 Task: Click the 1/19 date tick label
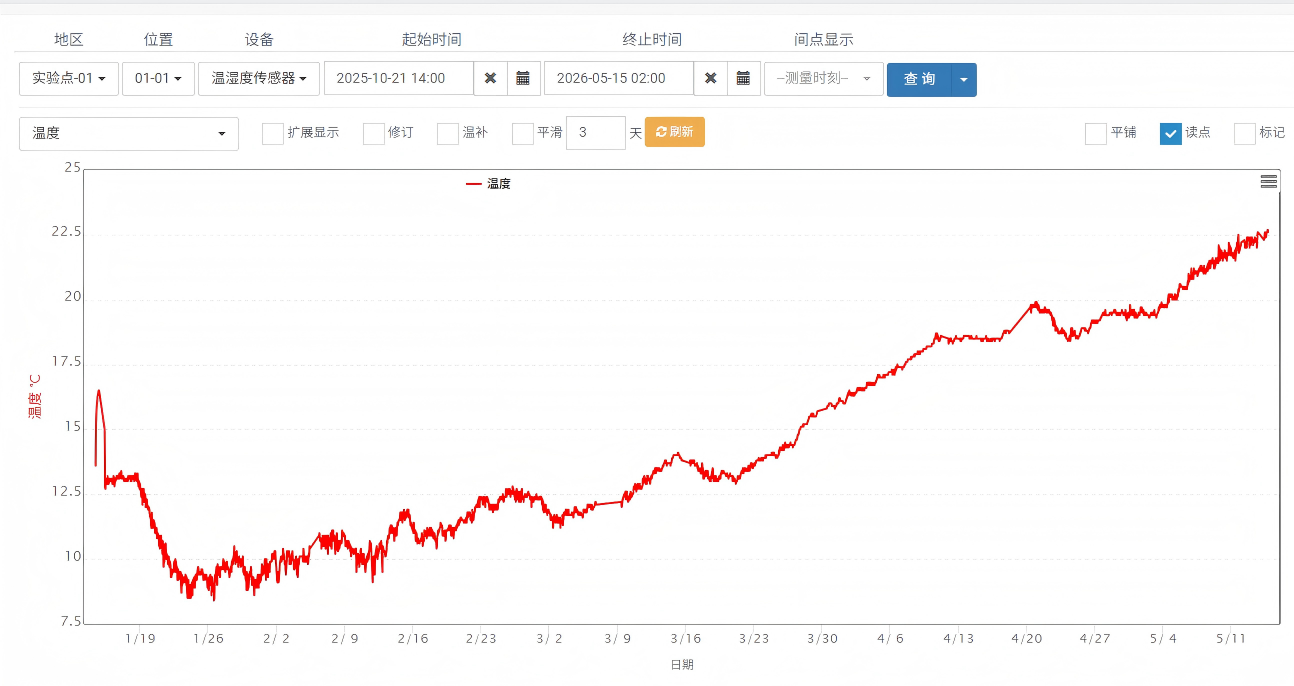140,639
